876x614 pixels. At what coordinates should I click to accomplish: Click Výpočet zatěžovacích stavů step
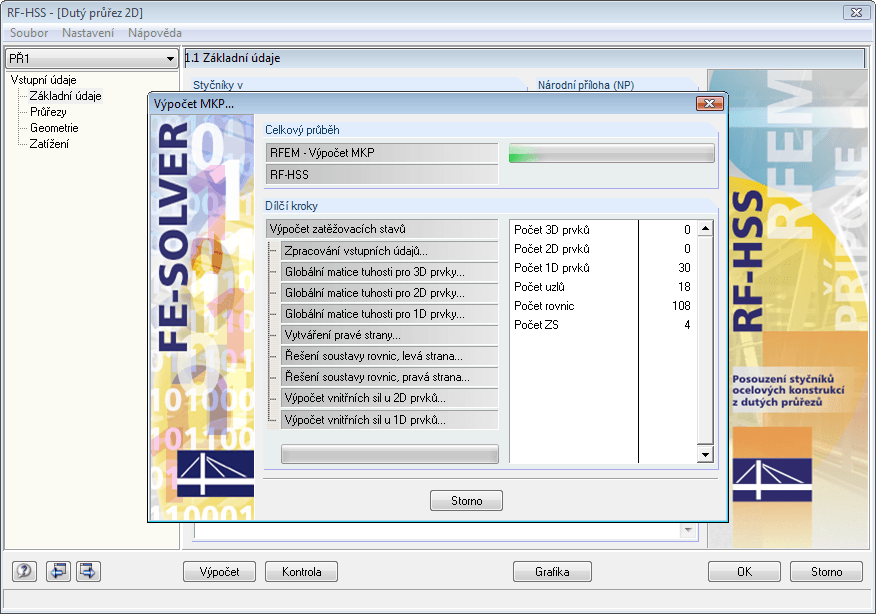click(382, 229)
